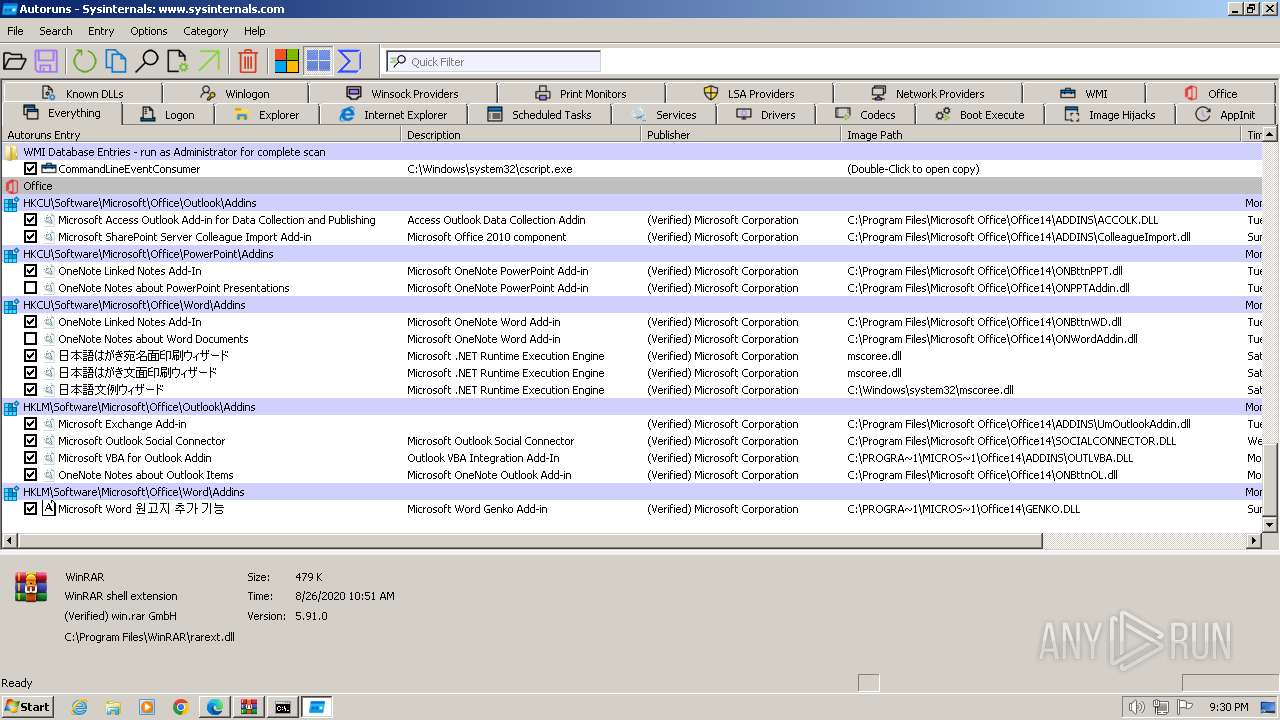Click the vertical scrollbar down arrow
The height and width of the screenshot is (720, 1280).
(x=1271, y=524)
